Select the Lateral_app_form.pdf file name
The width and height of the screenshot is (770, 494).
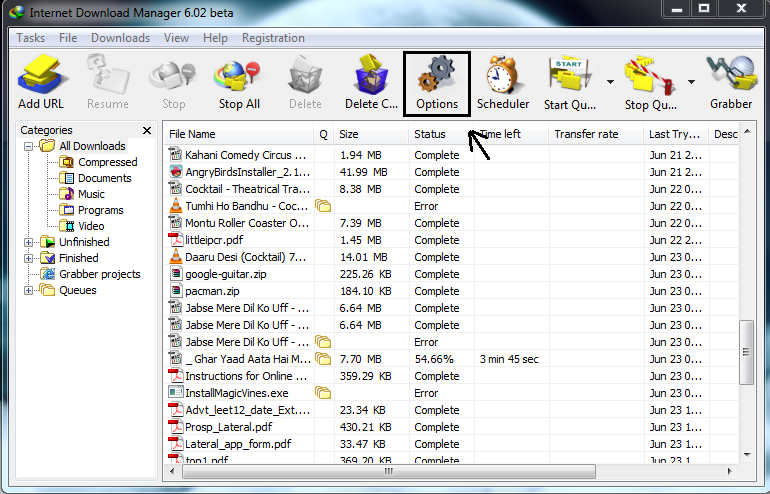(x=238, y=444)
